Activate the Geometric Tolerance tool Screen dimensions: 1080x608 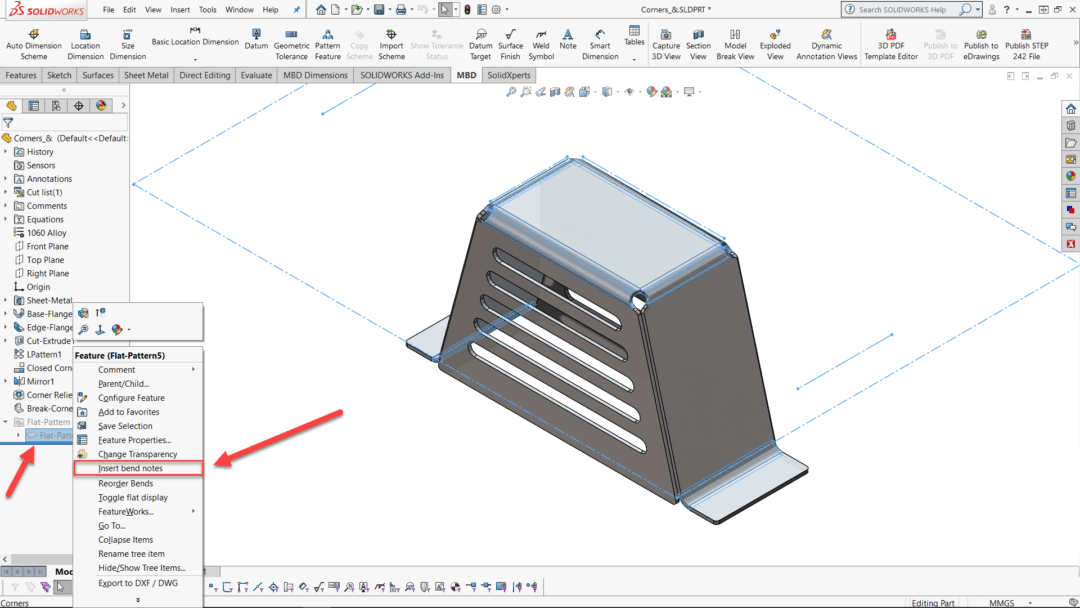(291, 42)
